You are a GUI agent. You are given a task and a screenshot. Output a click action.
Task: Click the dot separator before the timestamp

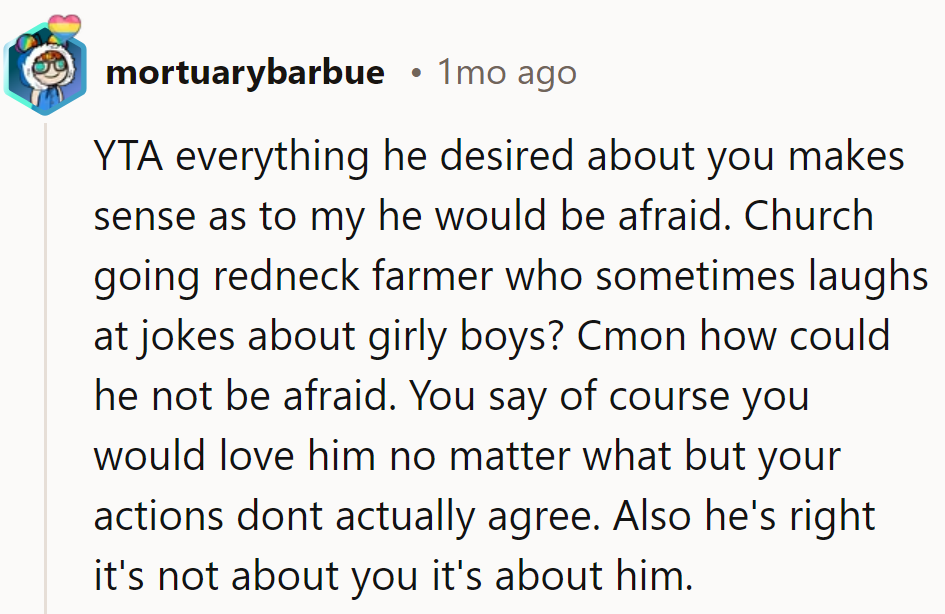pos(416,73)
